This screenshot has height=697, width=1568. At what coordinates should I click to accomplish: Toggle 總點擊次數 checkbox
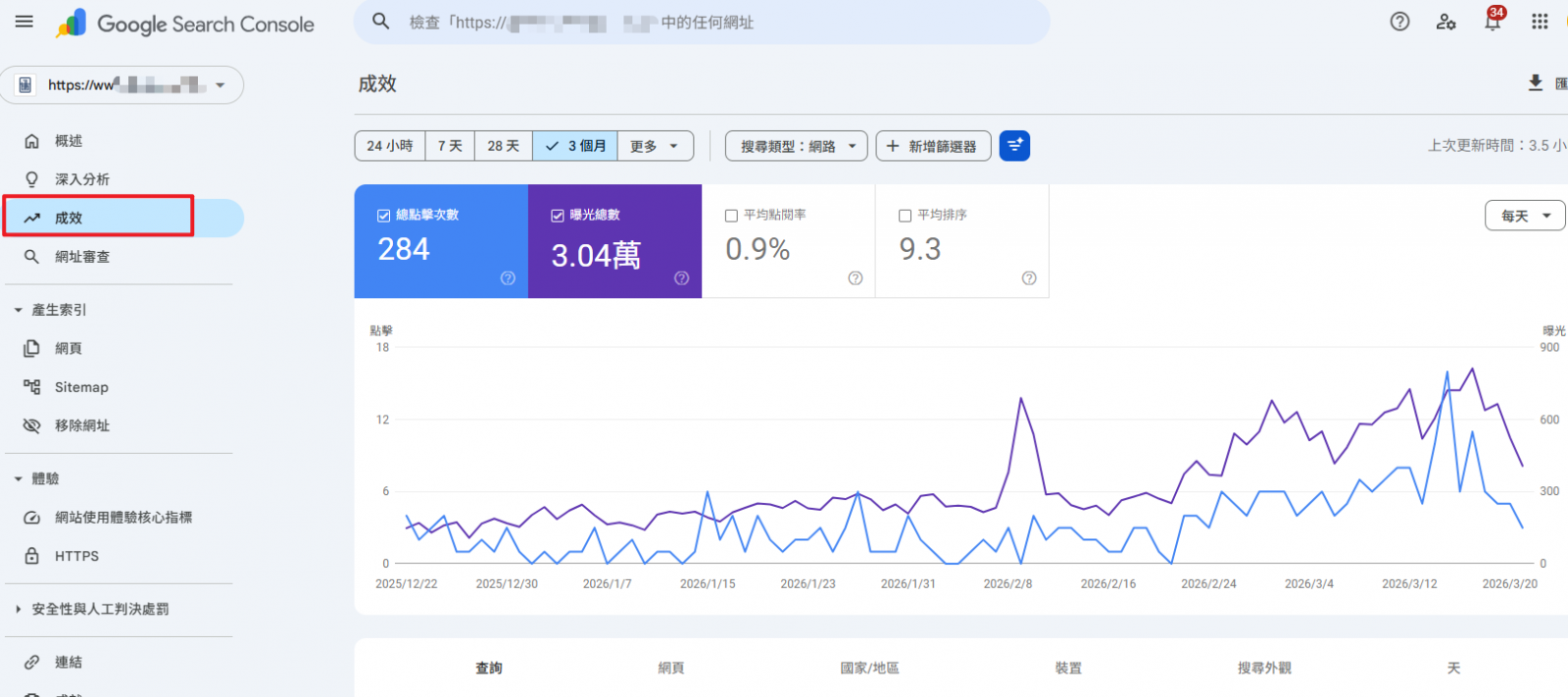point(383,216)
